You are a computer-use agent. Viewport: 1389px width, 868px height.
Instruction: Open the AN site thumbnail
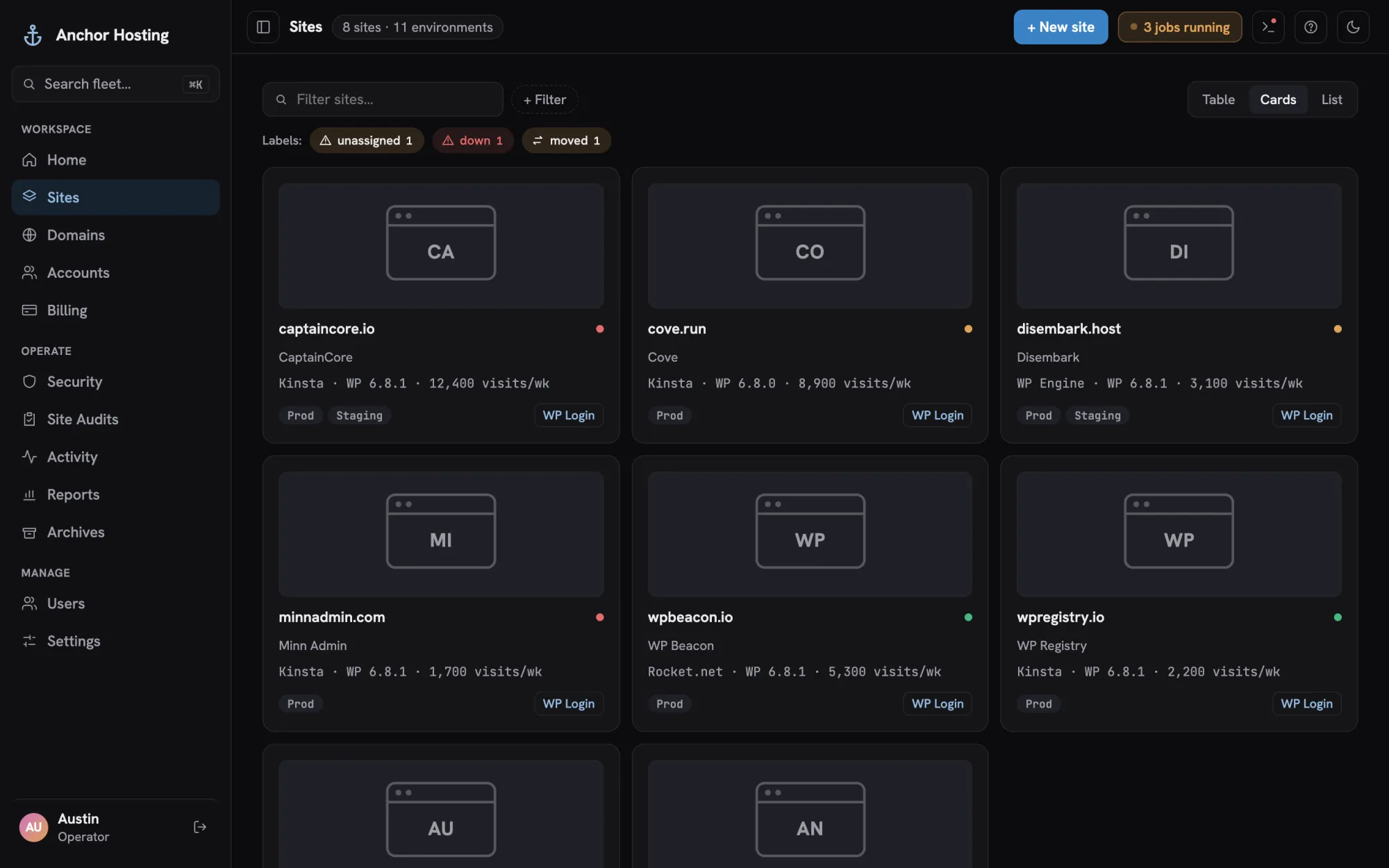coord(810,814)
